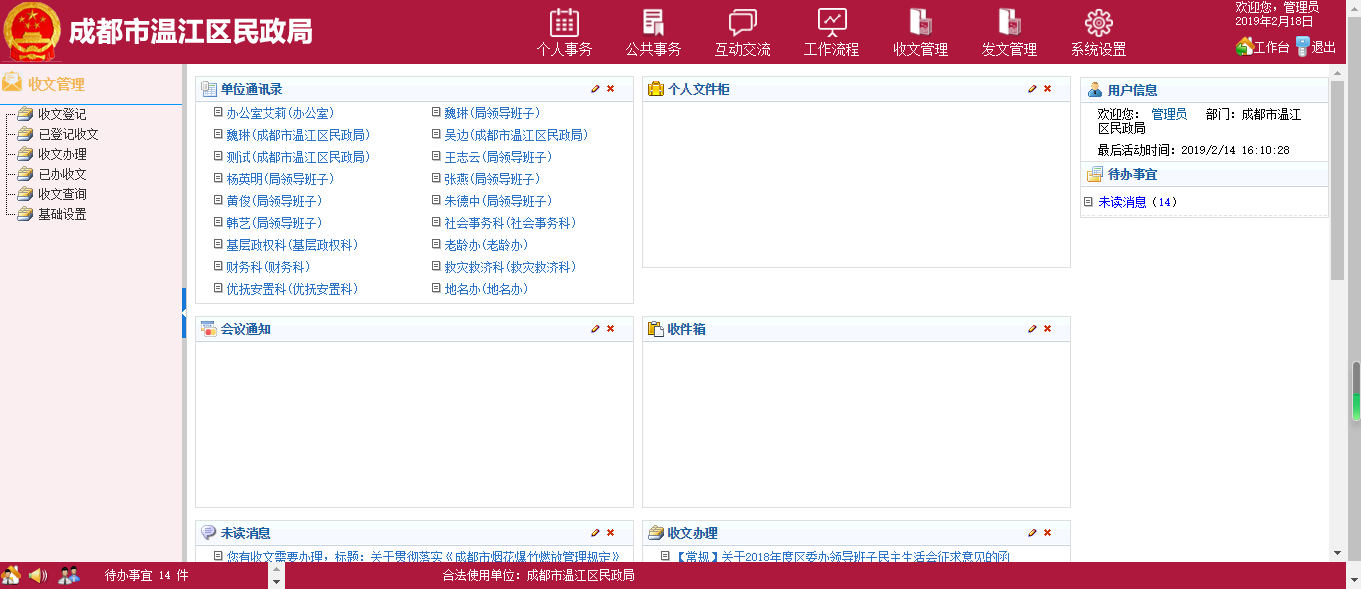This screenshot has height=589, width=1361.
Task: Click the pencil edit icon on 单位通讯录 panel
Action: pyautogui.click(x=596, y=89)
